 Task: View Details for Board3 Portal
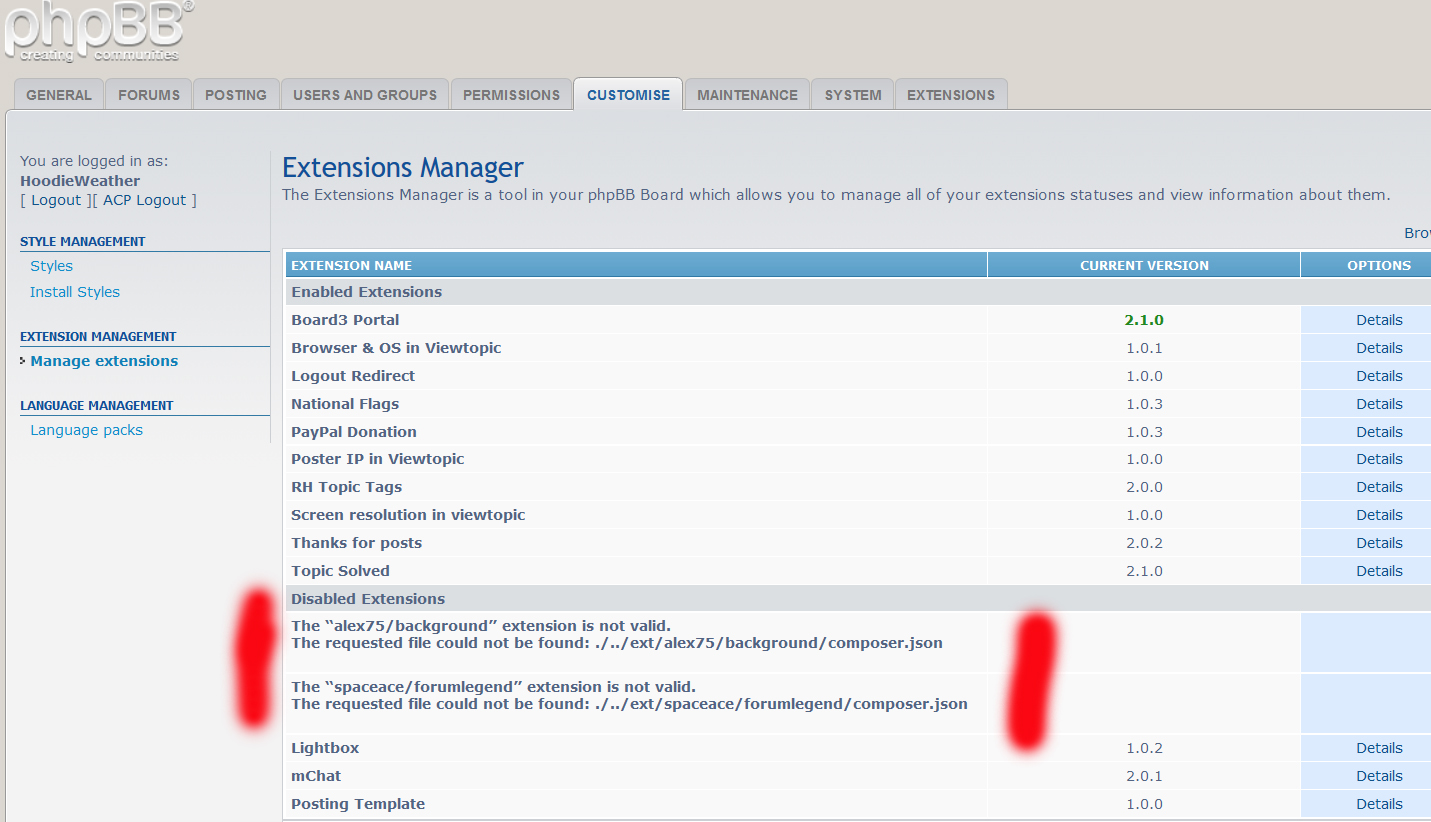click(1379, 320)
